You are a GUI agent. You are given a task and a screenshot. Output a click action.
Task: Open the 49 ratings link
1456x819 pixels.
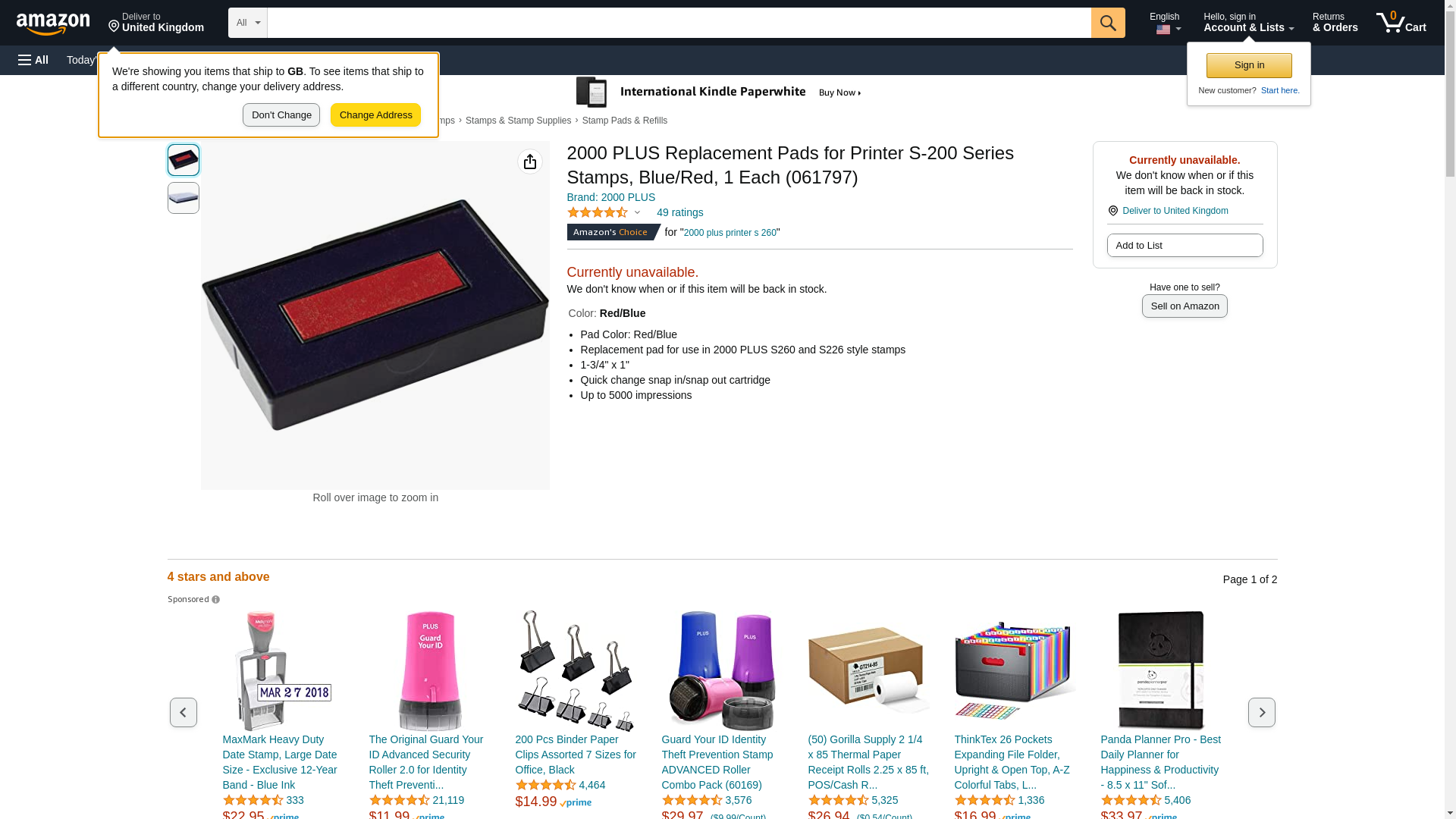click(679, 212)
